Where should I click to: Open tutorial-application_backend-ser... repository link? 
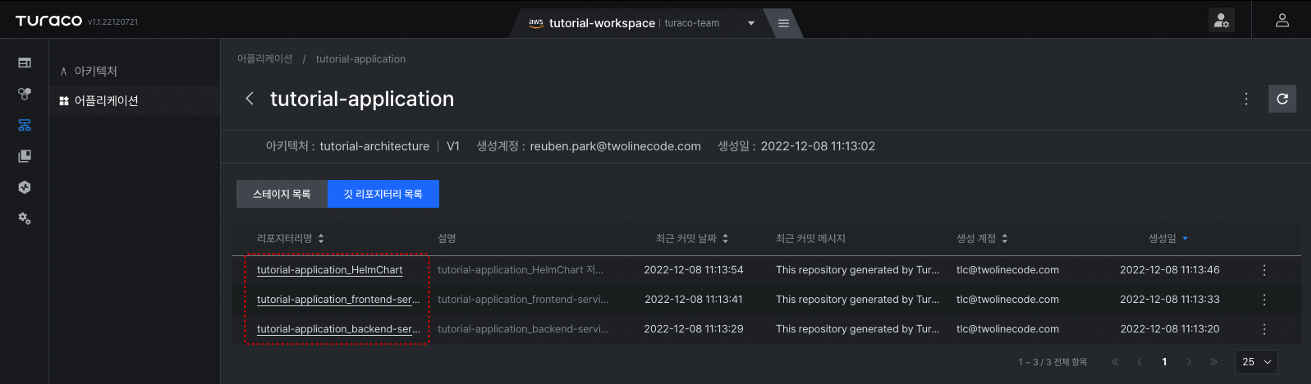click(337, 329)
